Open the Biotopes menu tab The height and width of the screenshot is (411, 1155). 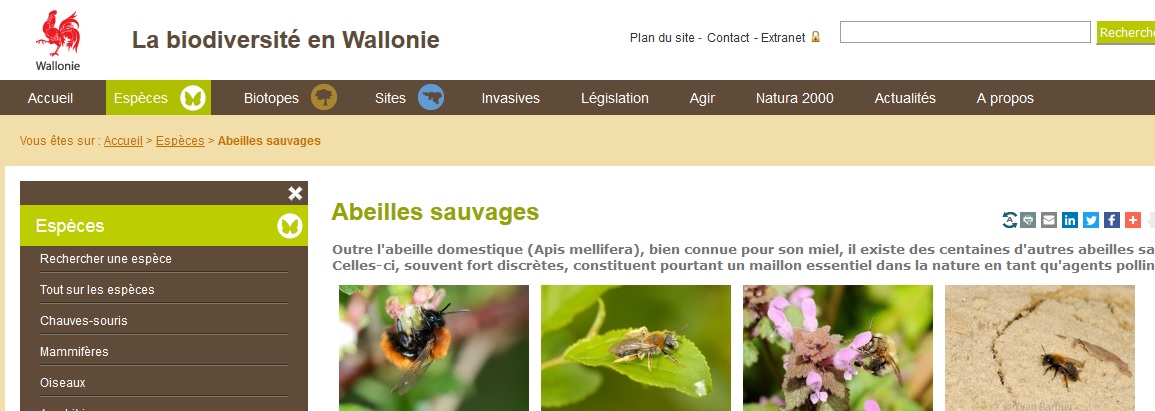point(290,98)
